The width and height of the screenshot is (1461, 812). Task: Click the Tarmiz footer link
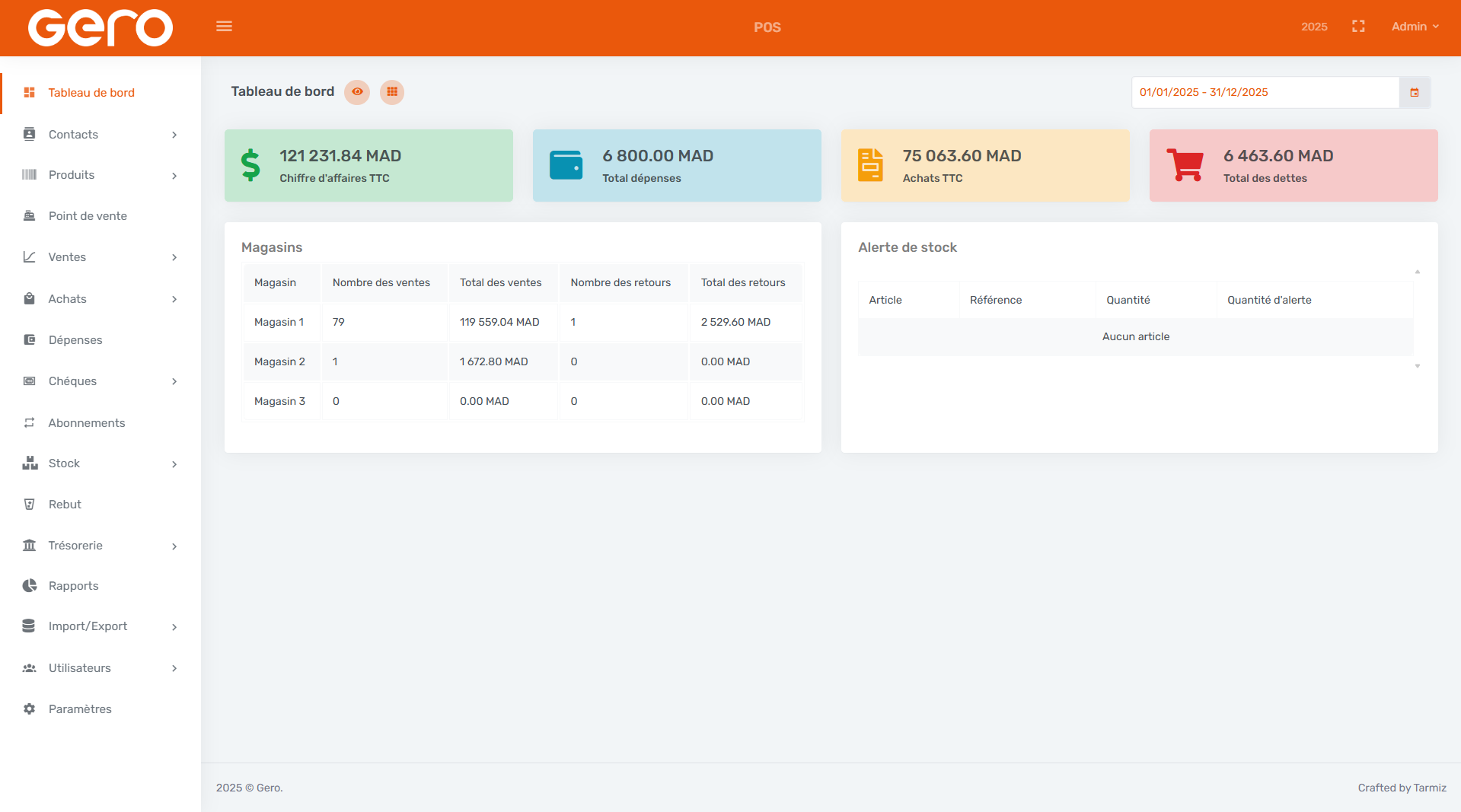tap(1429, 788)
